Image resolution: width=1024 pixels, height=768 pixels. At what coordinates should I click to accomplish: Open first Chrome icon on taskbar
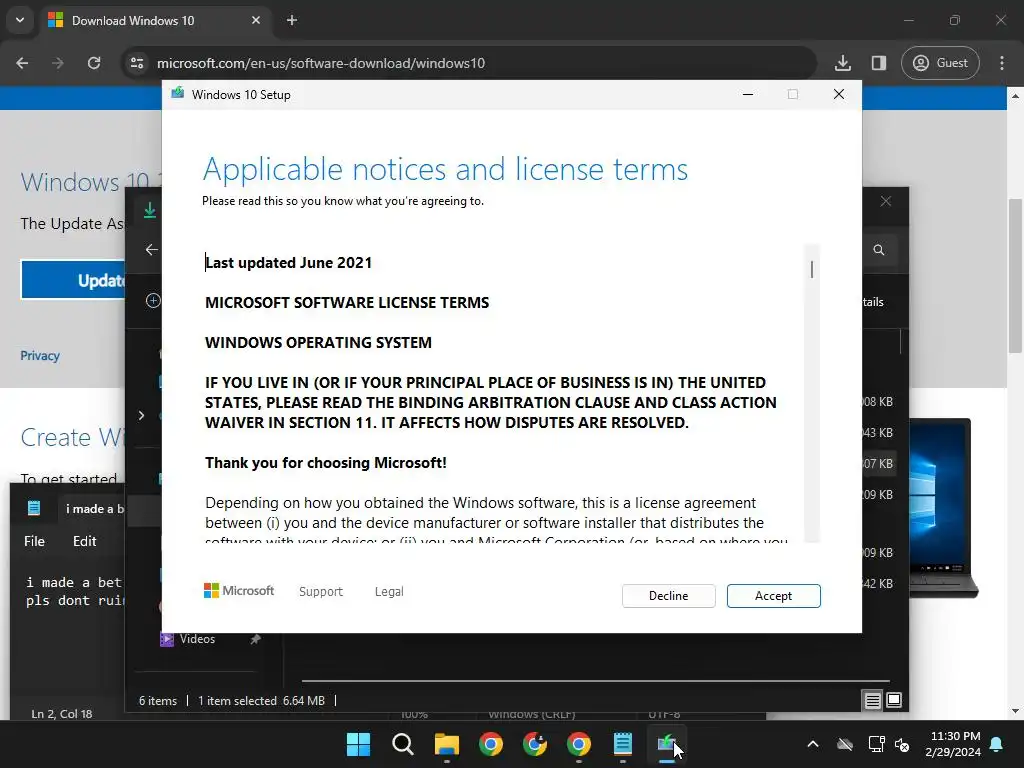coord(491,744)
